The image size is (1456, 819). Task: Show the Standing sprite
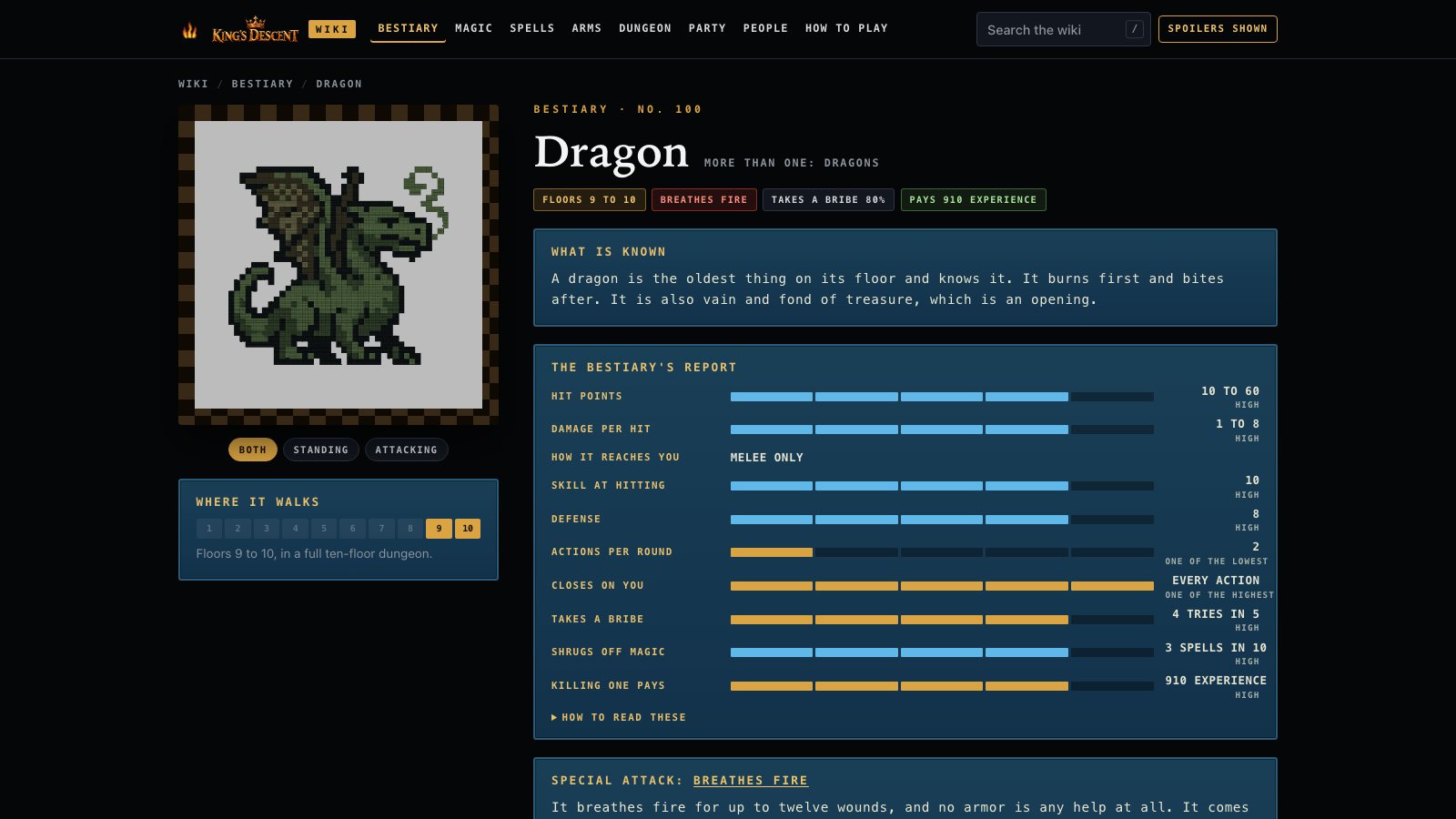(321, 450)
